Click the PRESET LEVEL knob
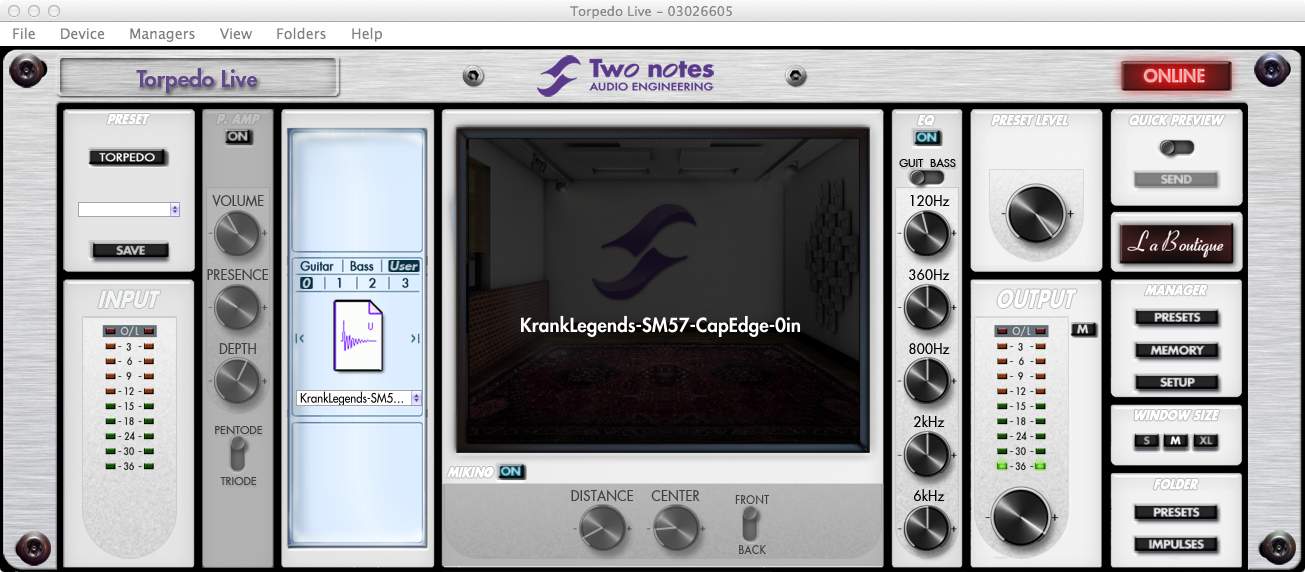1305x572 pixels. [x=1035, y=213]
